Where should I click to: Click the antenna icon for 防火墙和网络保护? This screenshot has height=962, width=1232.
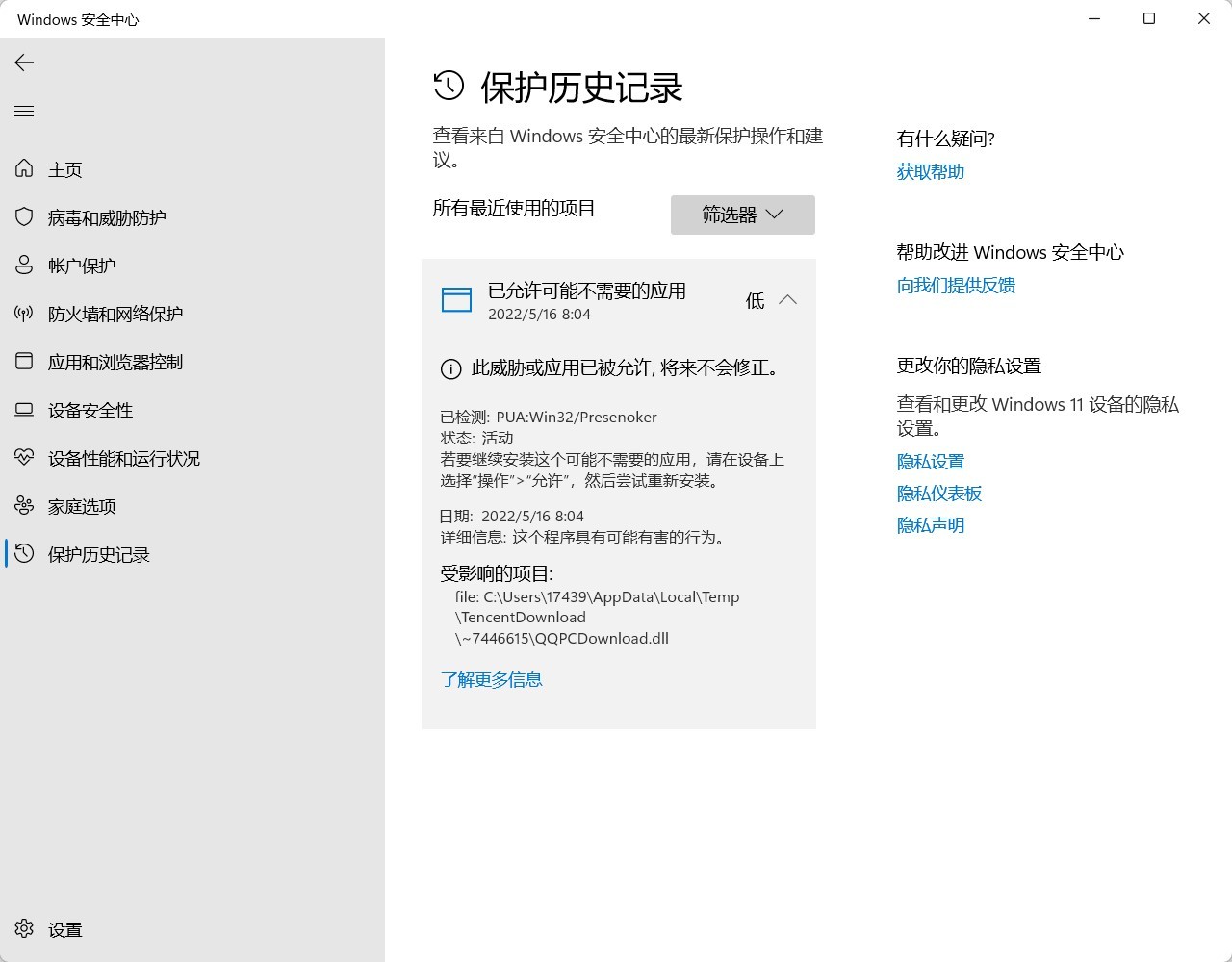click(24, 313)
